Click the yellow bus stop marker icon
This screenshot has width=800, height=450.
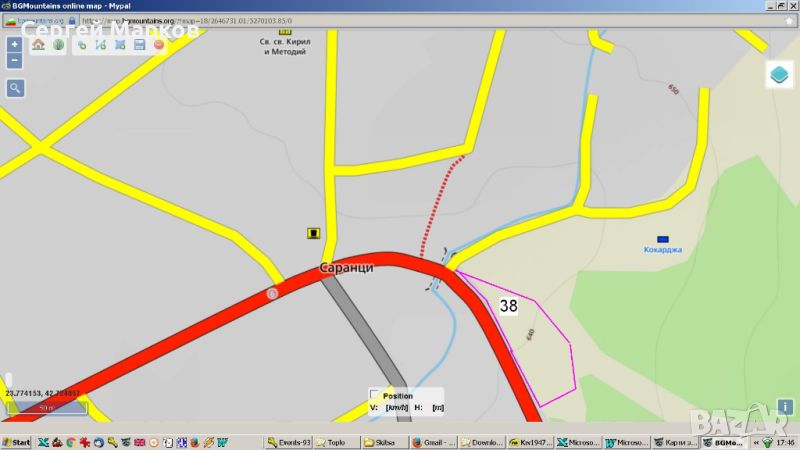[x=314, y=233]
